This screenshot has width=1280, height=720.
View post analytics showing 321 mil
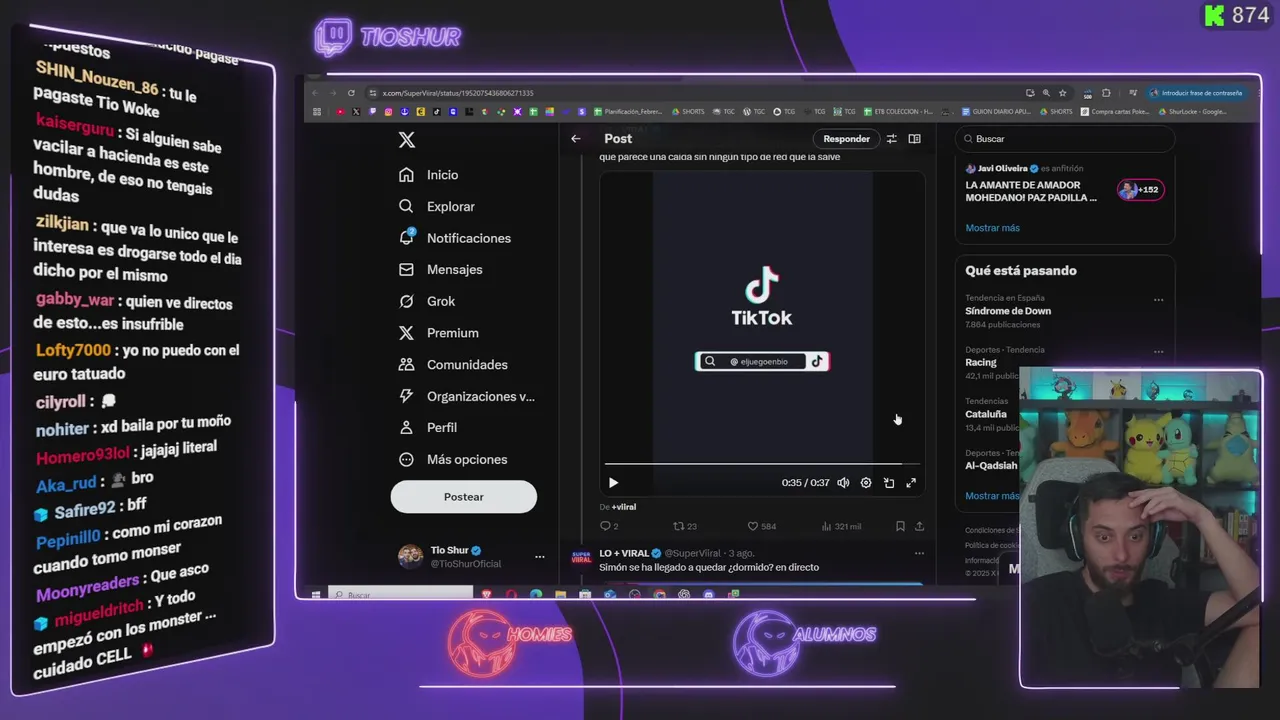click(841, 526)
